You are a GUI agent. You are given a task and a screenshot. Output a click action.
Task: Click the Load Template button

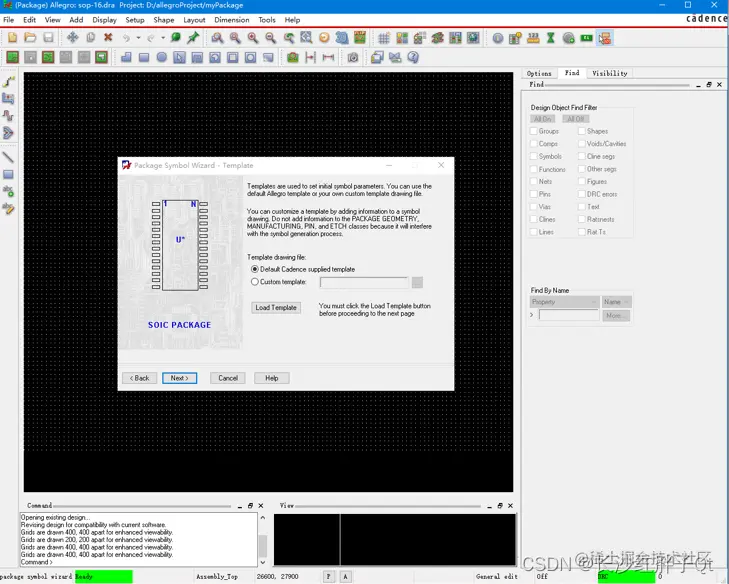click(276, 307)
